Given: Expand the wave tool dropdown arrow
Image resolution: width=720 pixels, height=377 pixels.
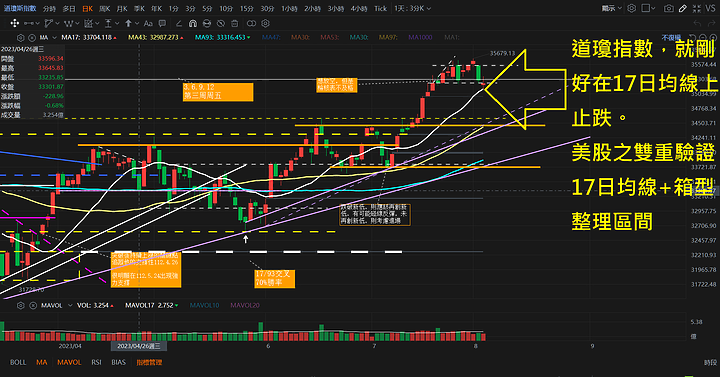Looking at the screenshot, I should 77,23.
